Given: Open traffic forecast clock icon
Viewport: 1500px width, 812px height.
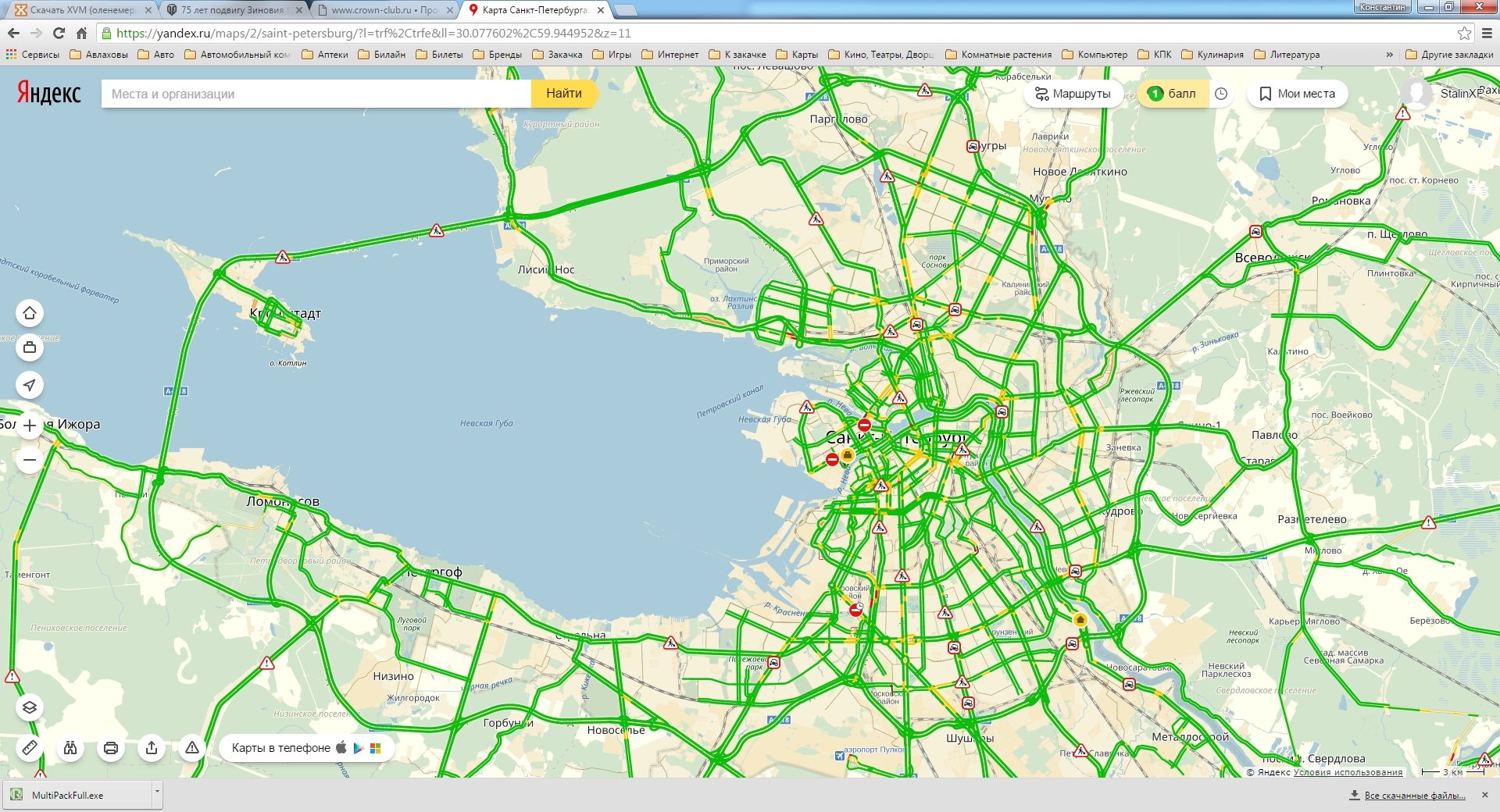Looking at the screenshot, I should 1221,94.
